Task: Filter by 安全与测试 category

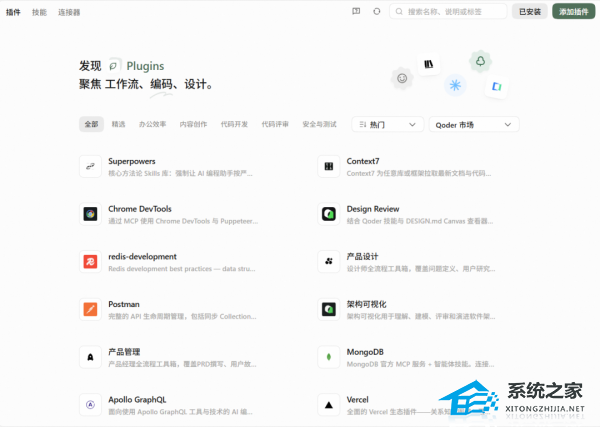Action: (x=320, y=124)
